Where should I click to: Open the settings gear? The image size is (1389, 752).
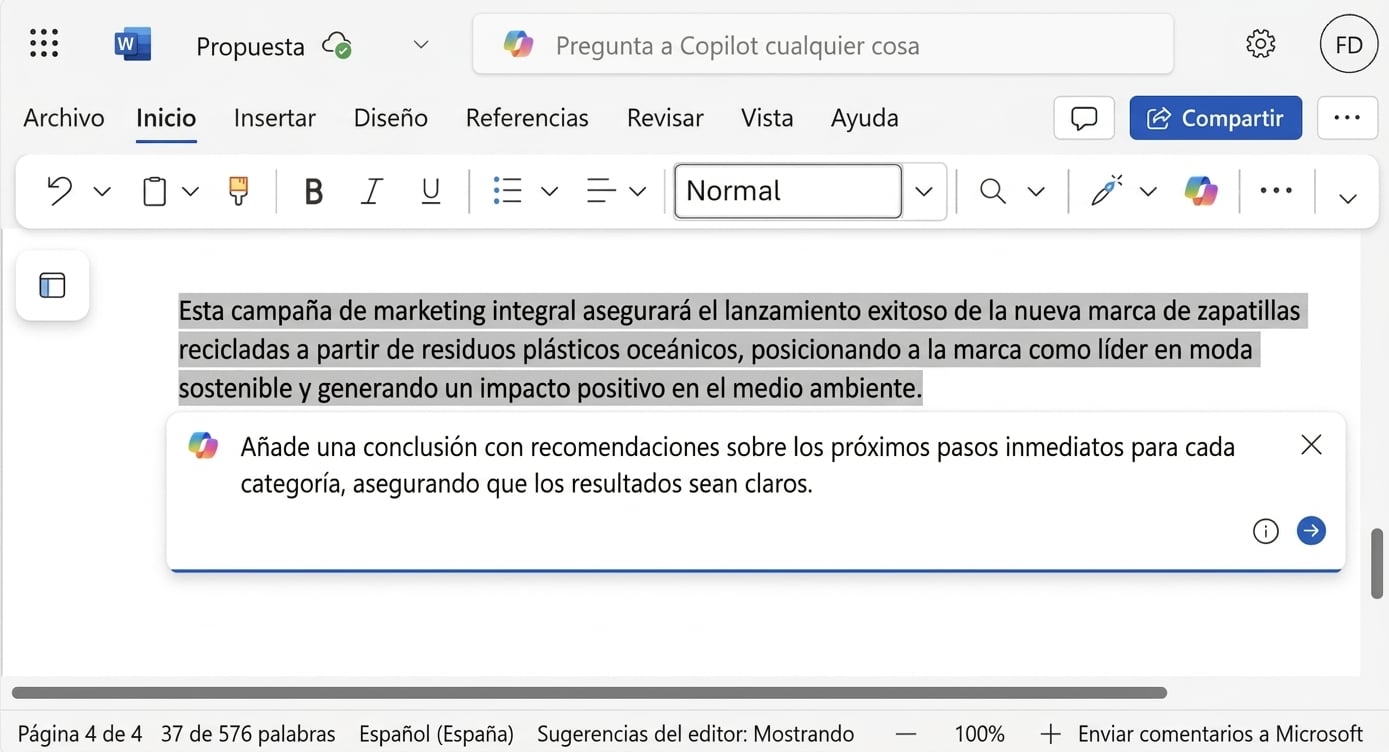[1260, 44]
